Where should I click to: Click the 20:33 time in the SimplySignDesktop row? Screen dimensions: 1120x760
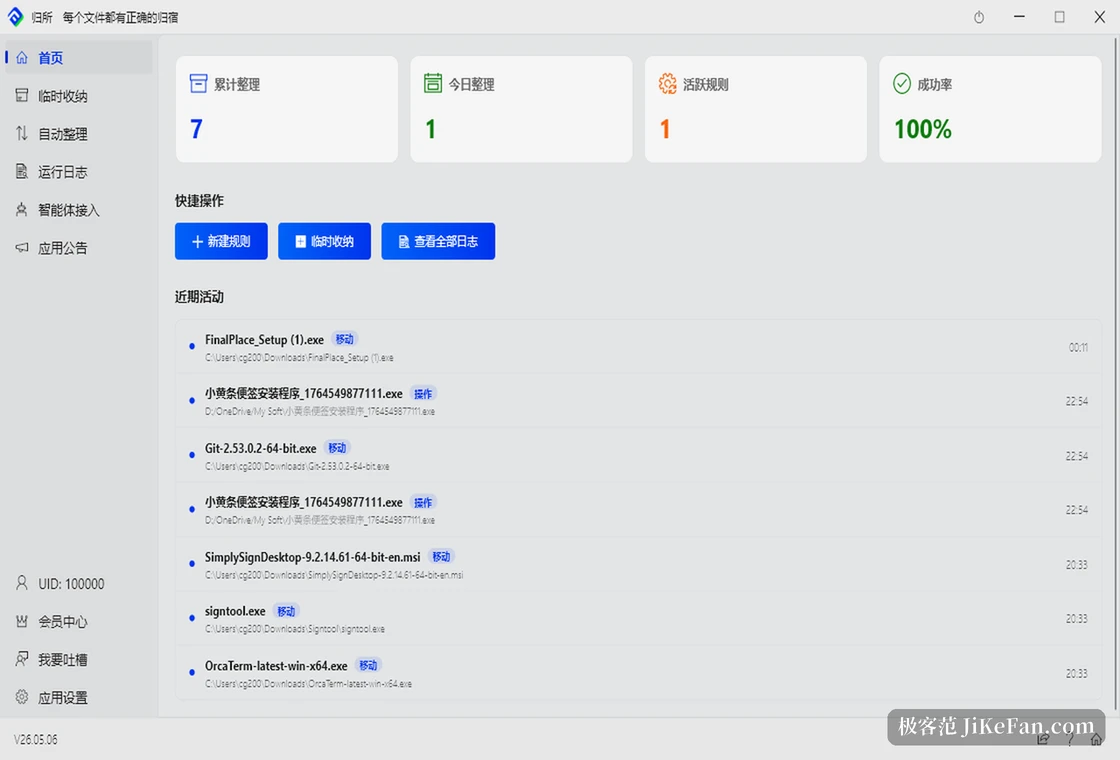pos(1076,565)
